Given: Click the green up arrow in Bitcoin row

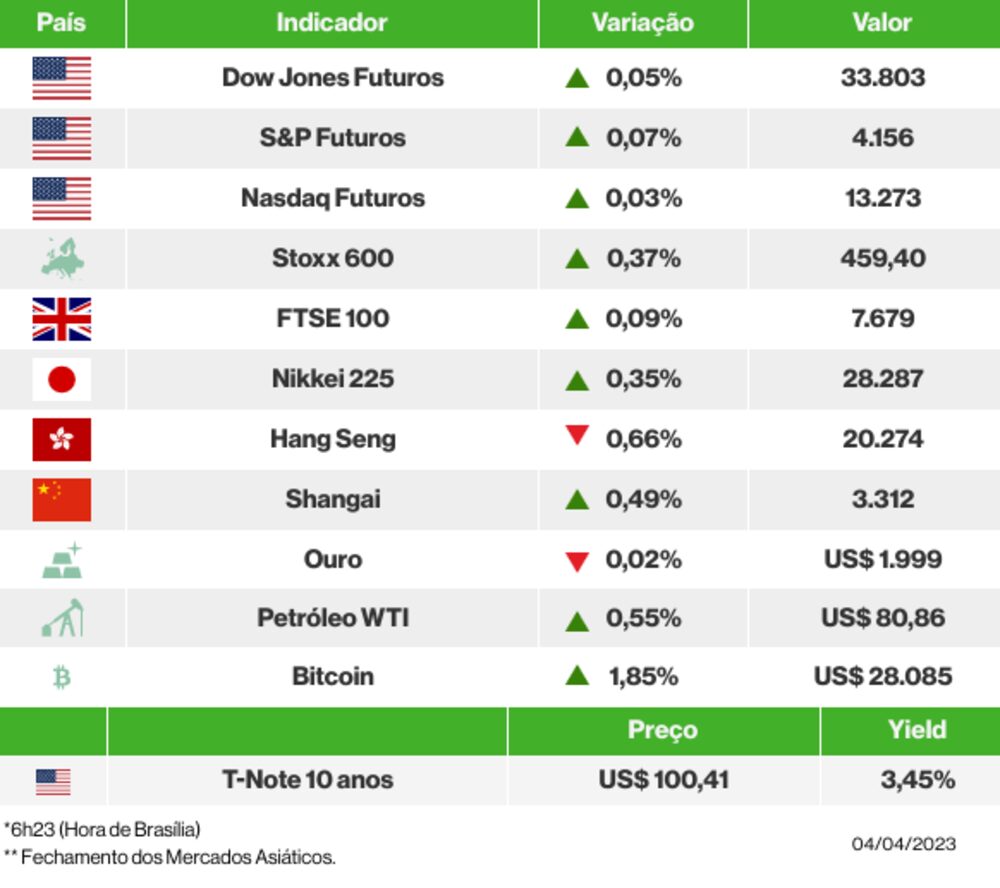Looking at the screenshot, I should (x=576, y=676).
